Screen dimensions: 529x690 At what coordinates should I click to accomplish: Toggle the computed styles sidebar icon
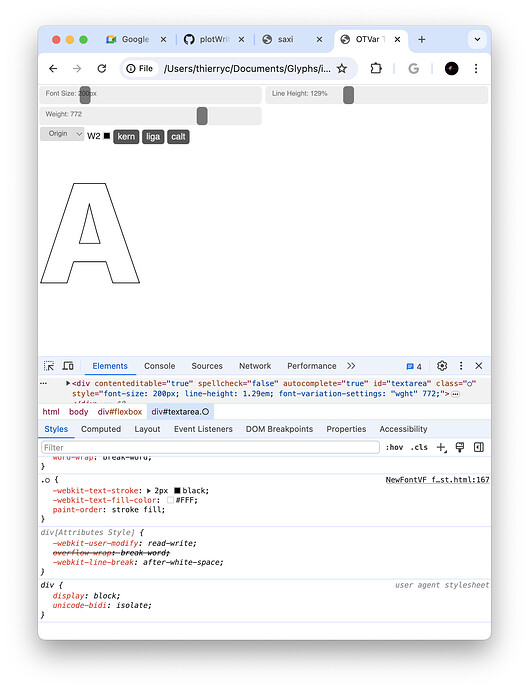(479, 448)
